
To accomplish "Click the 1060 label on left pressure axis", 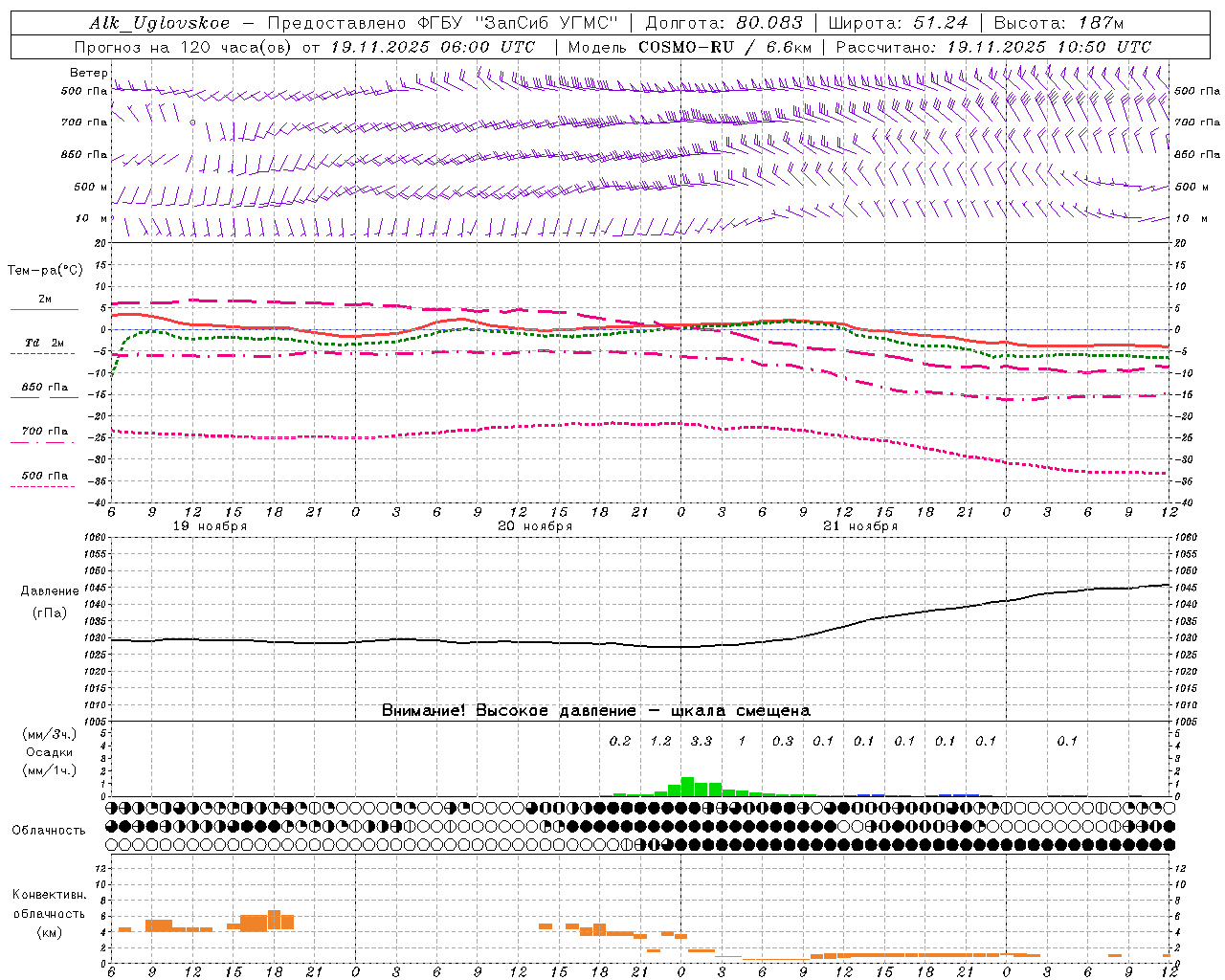I will coord(97,538).
